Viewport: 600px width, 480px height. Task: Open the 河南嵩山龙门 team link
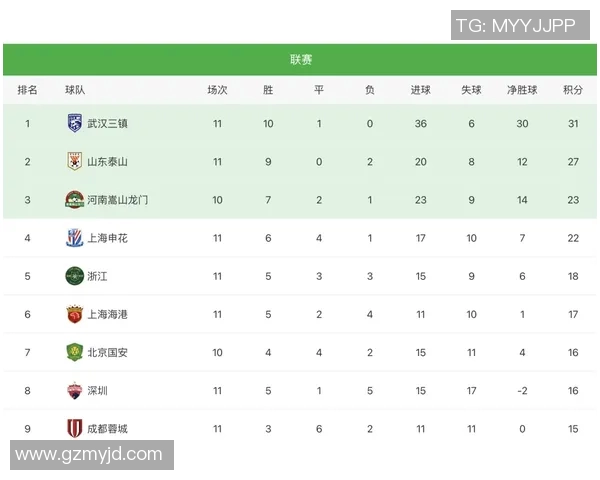[118, 199]
